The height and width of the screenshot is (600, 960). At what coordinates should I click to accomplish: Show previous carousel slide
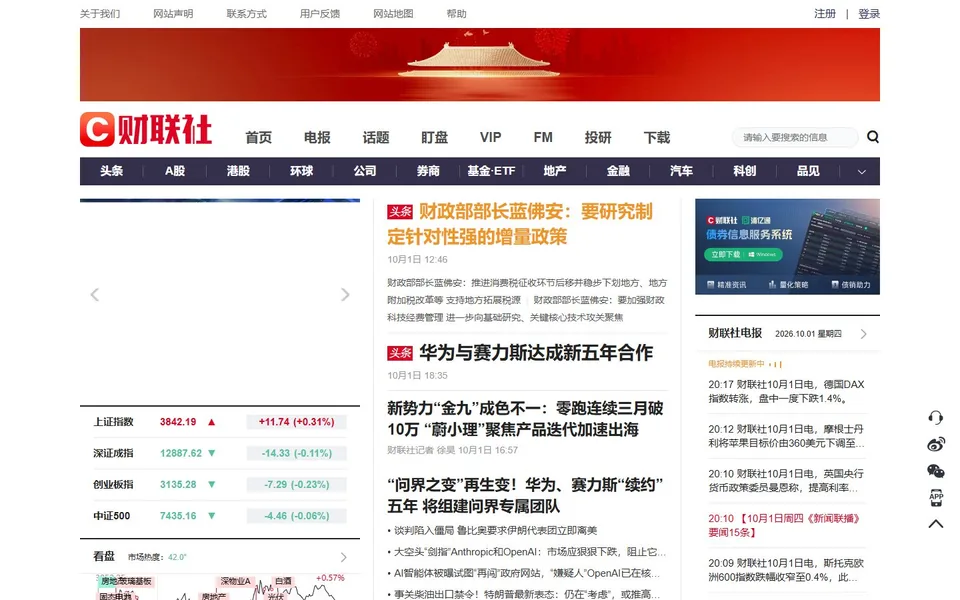click(95, 294)
